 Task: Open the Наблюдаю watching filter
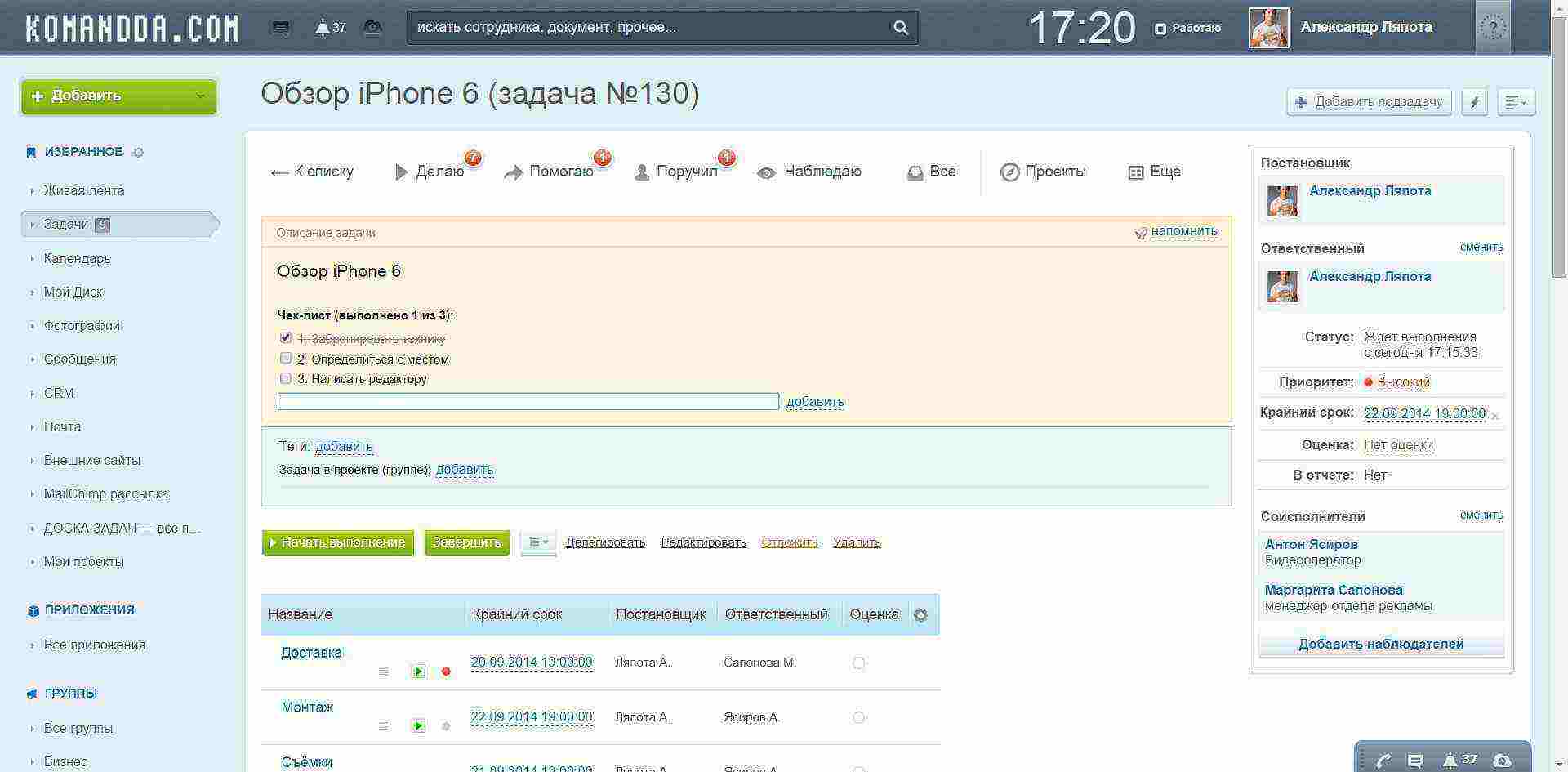tap(809, 172)
